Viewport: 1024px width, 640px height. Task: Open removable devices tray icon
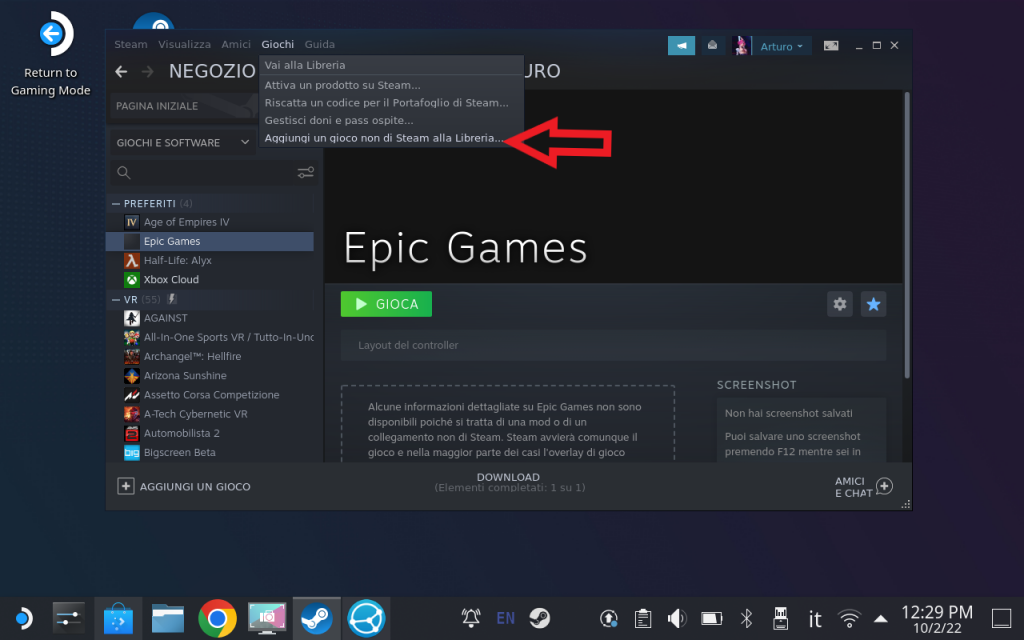[780, 618]
